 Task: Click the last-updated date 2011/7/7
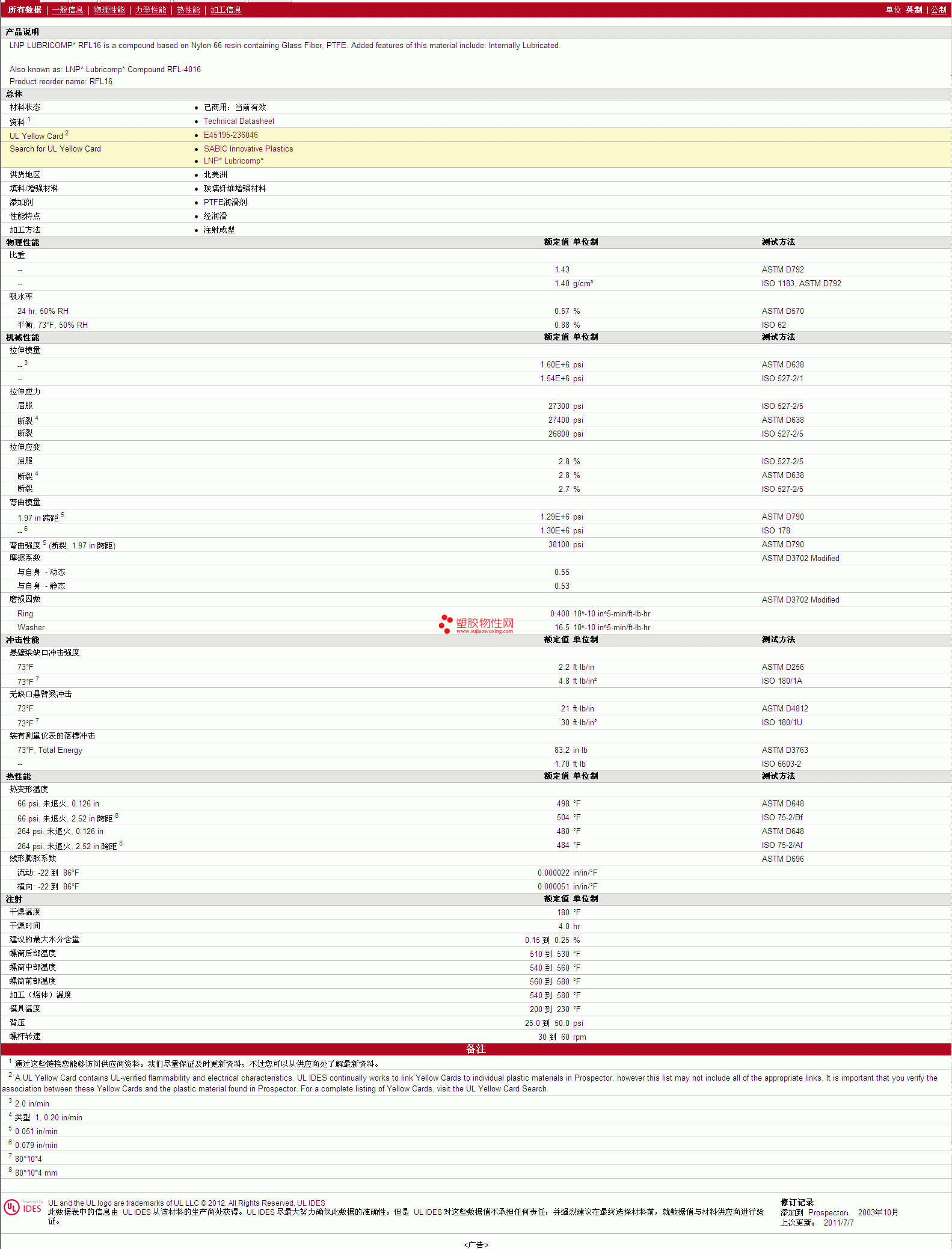click(838, 1223)
